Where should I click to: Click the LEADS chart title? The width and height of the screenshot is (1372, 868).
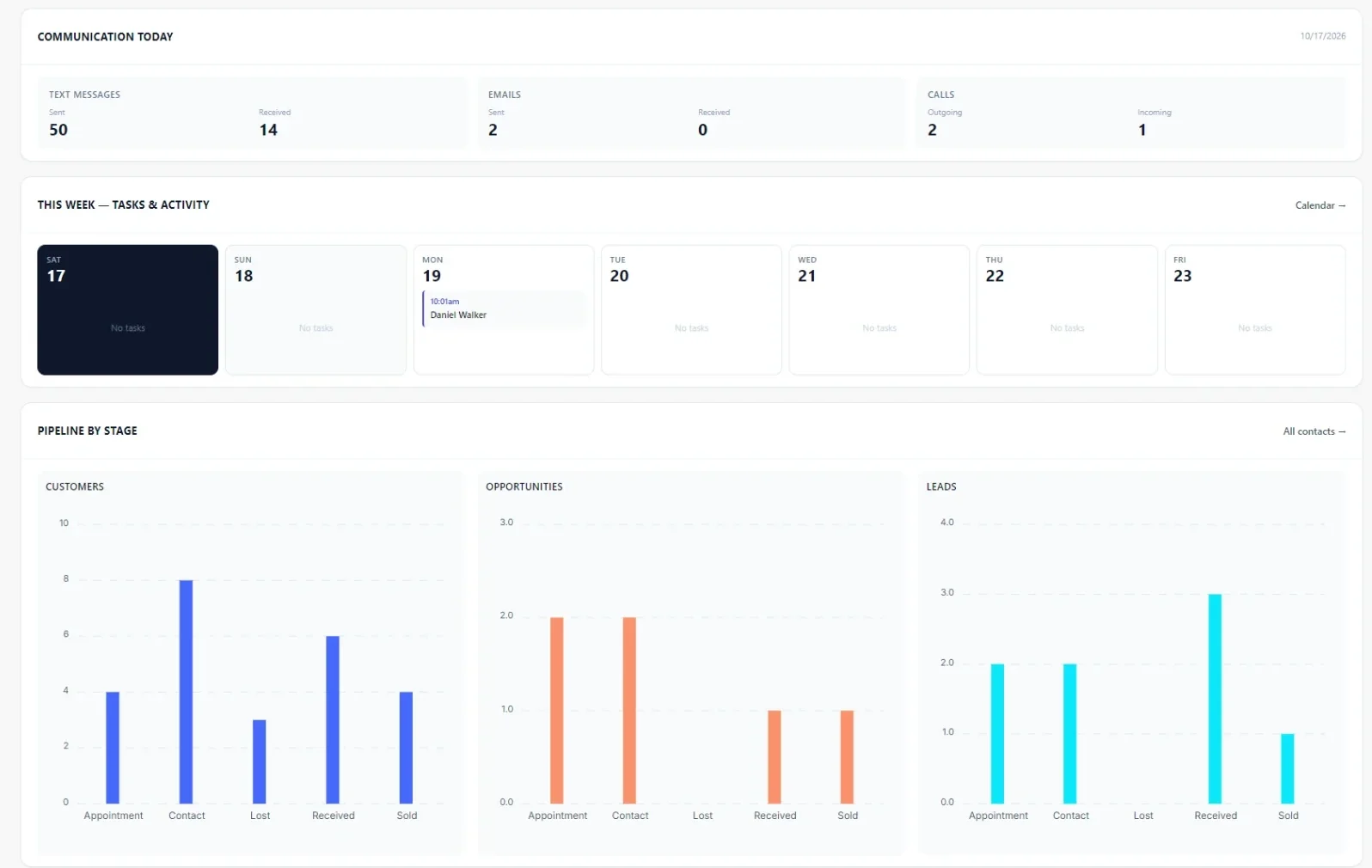point(941,486)
